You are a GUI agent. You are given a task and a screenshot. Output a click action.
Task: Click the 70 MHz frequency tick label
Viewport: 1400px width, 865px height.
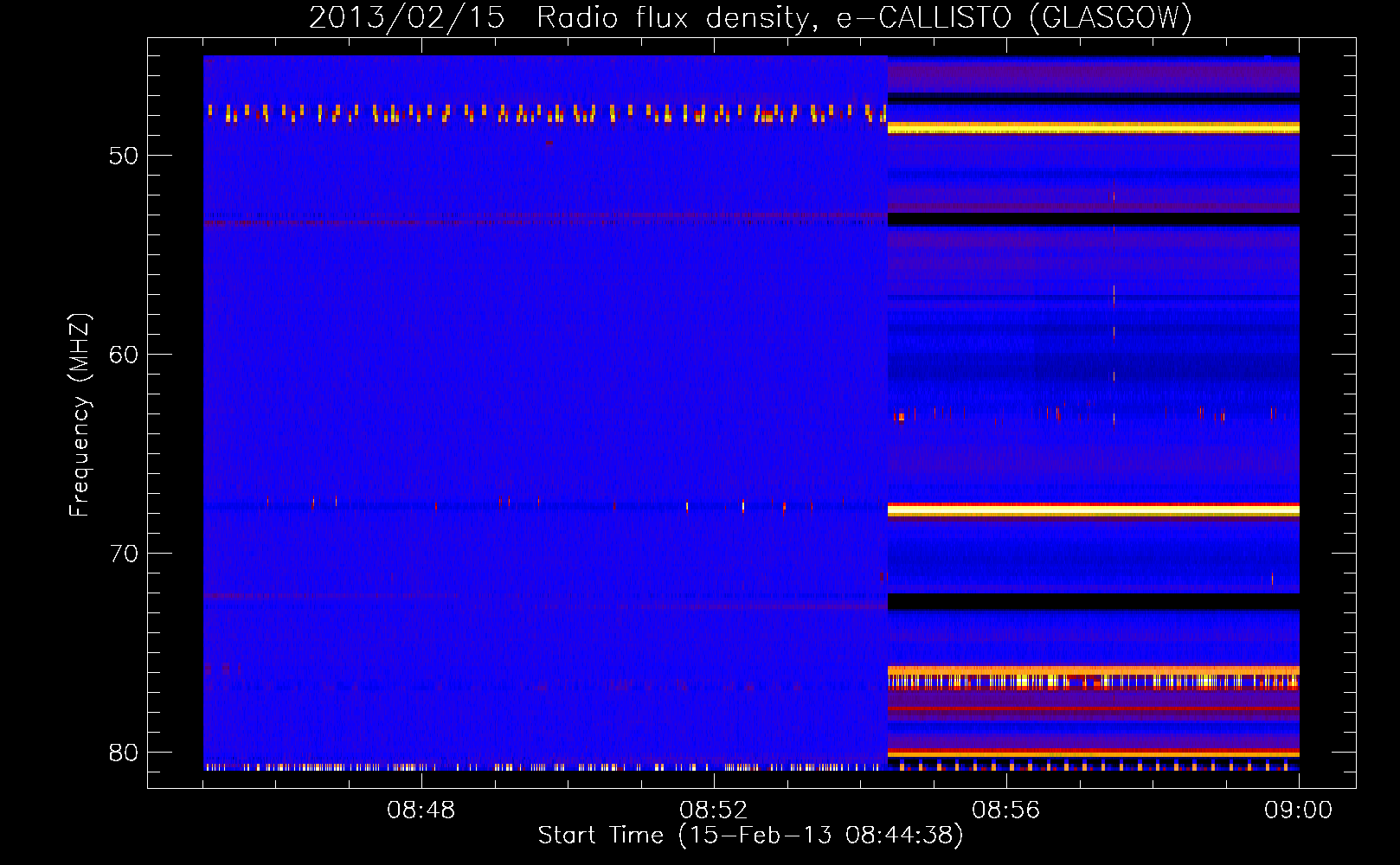pos(124,554)
